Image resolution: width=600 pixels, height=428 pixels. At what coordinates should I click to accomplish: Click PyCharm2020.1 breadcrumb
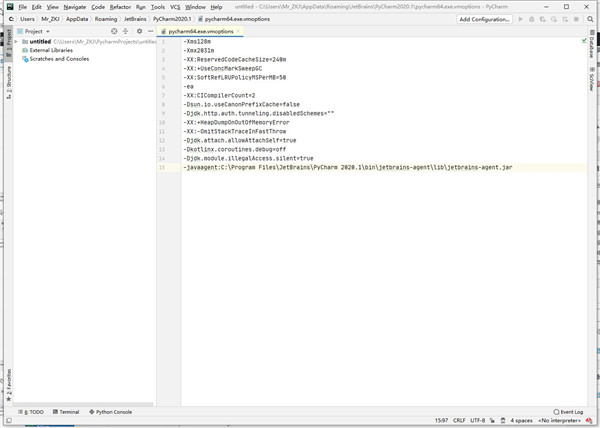(172, 19)
